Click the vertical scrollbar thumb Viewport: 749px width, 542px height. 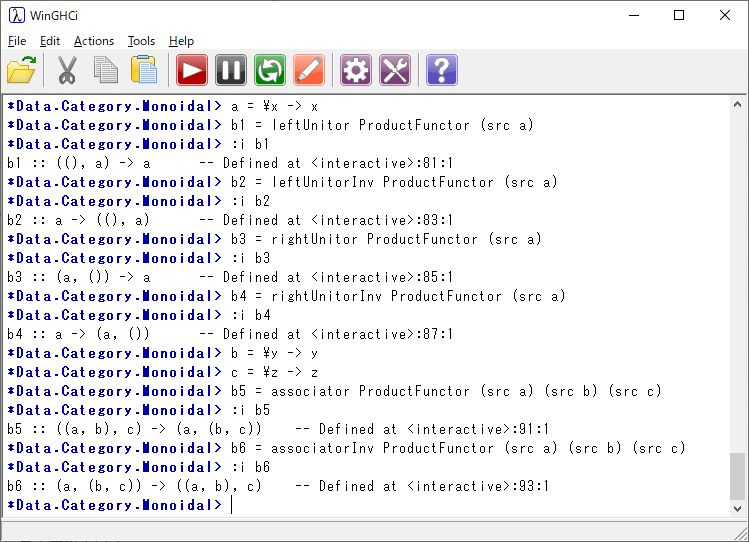[x=737, y=476]
